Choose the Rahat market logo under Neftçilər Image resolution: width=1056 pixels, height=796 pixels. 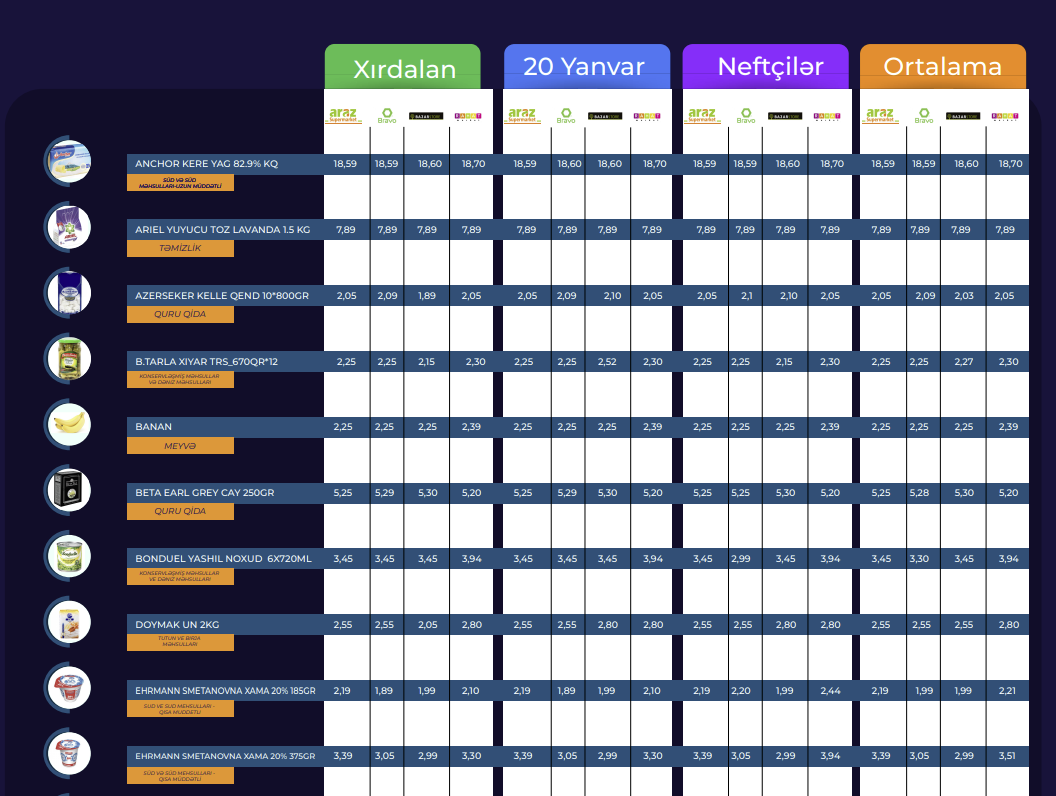tap(827, 117)
